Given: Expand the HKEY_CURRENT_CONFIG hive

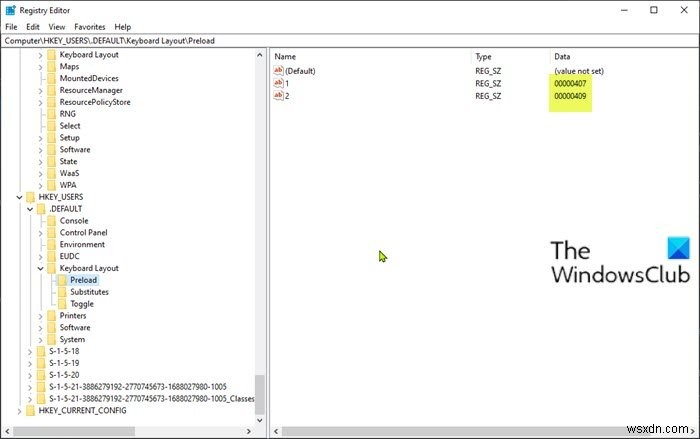Looking at the screenshot, I should click(x=19, y=410).
